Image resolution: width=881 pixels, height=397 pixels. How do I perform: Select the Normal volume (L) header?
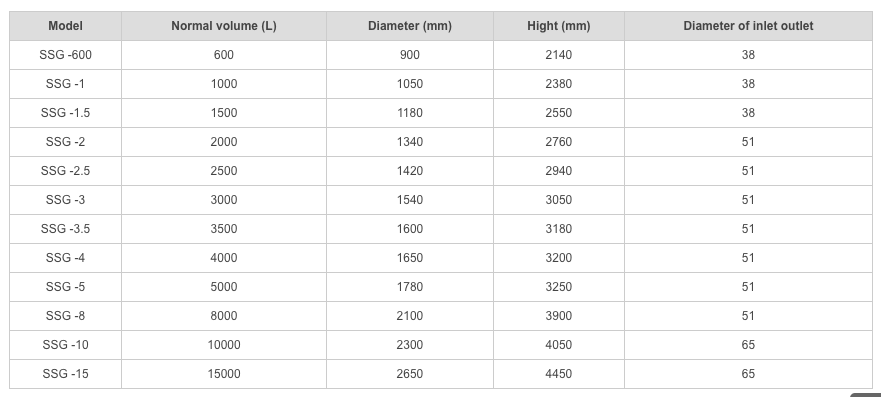tap(224, 26)
